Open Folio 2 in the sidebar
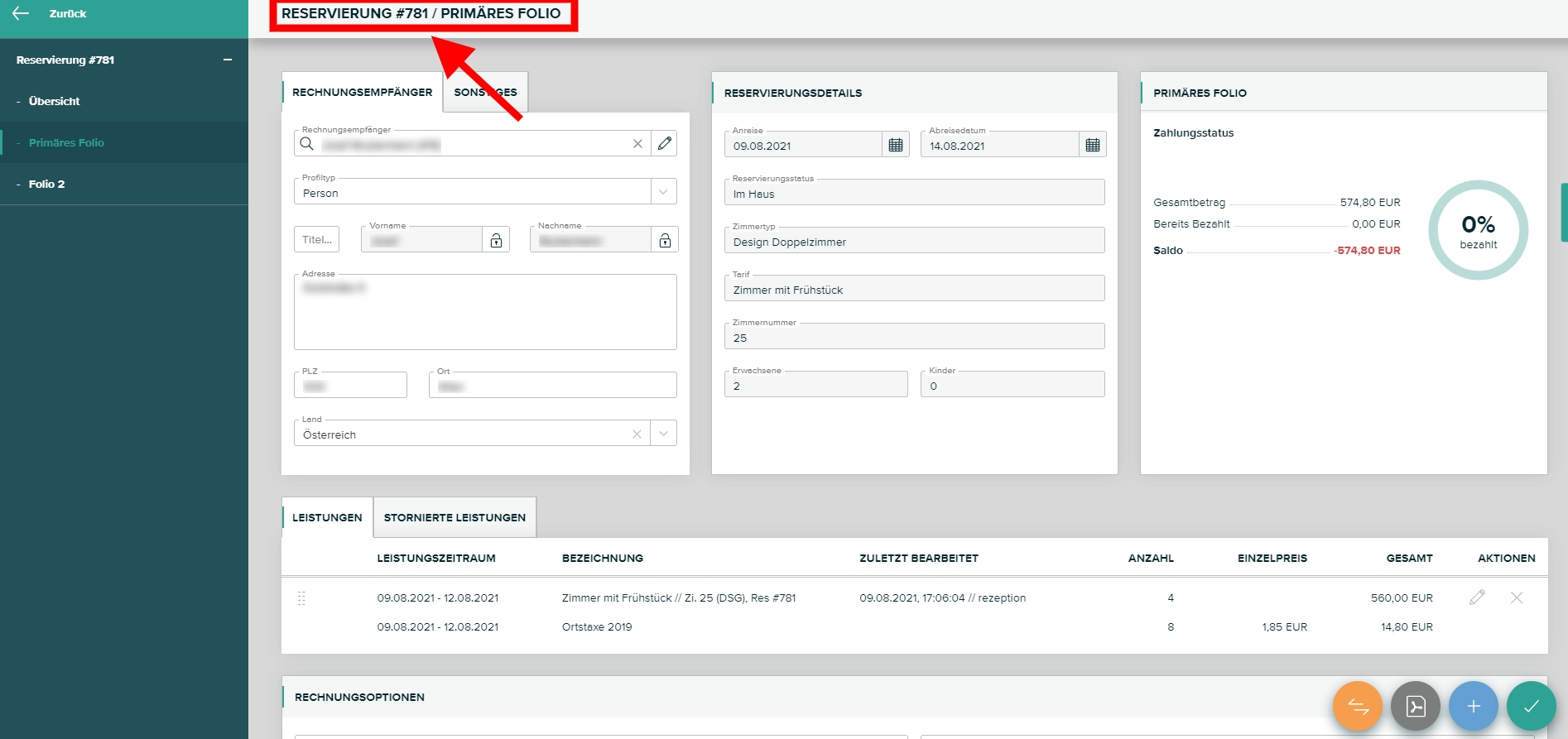1568x739 pixels. (x=46, y=184)
